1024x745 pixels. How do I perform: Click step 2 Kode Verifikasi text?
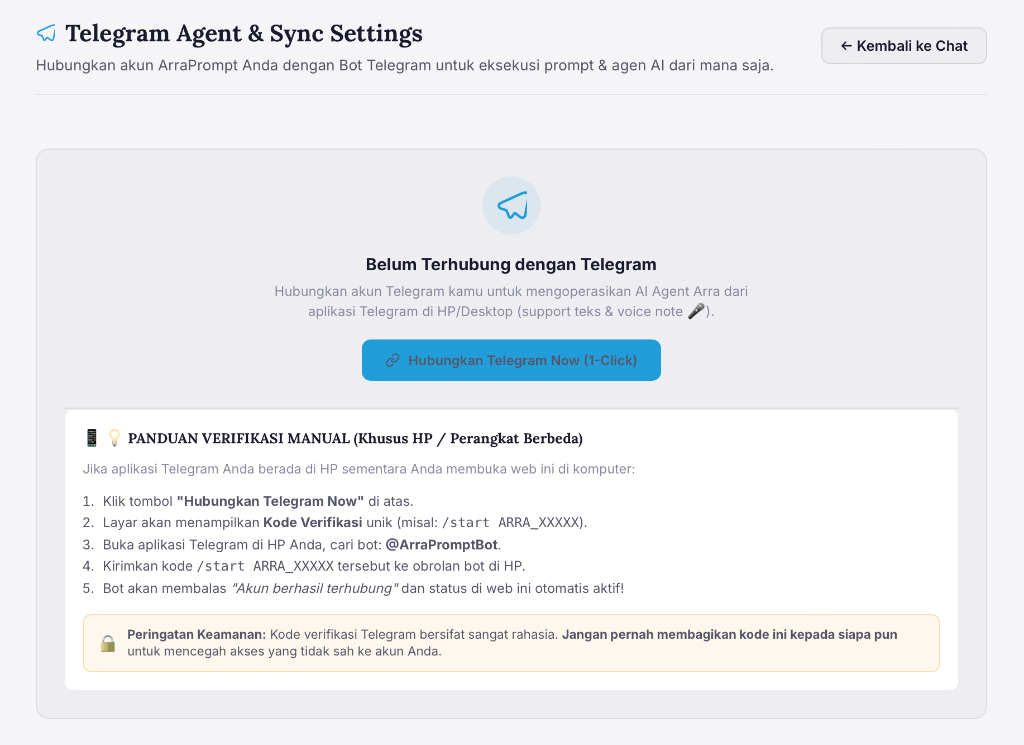(313, 522)
